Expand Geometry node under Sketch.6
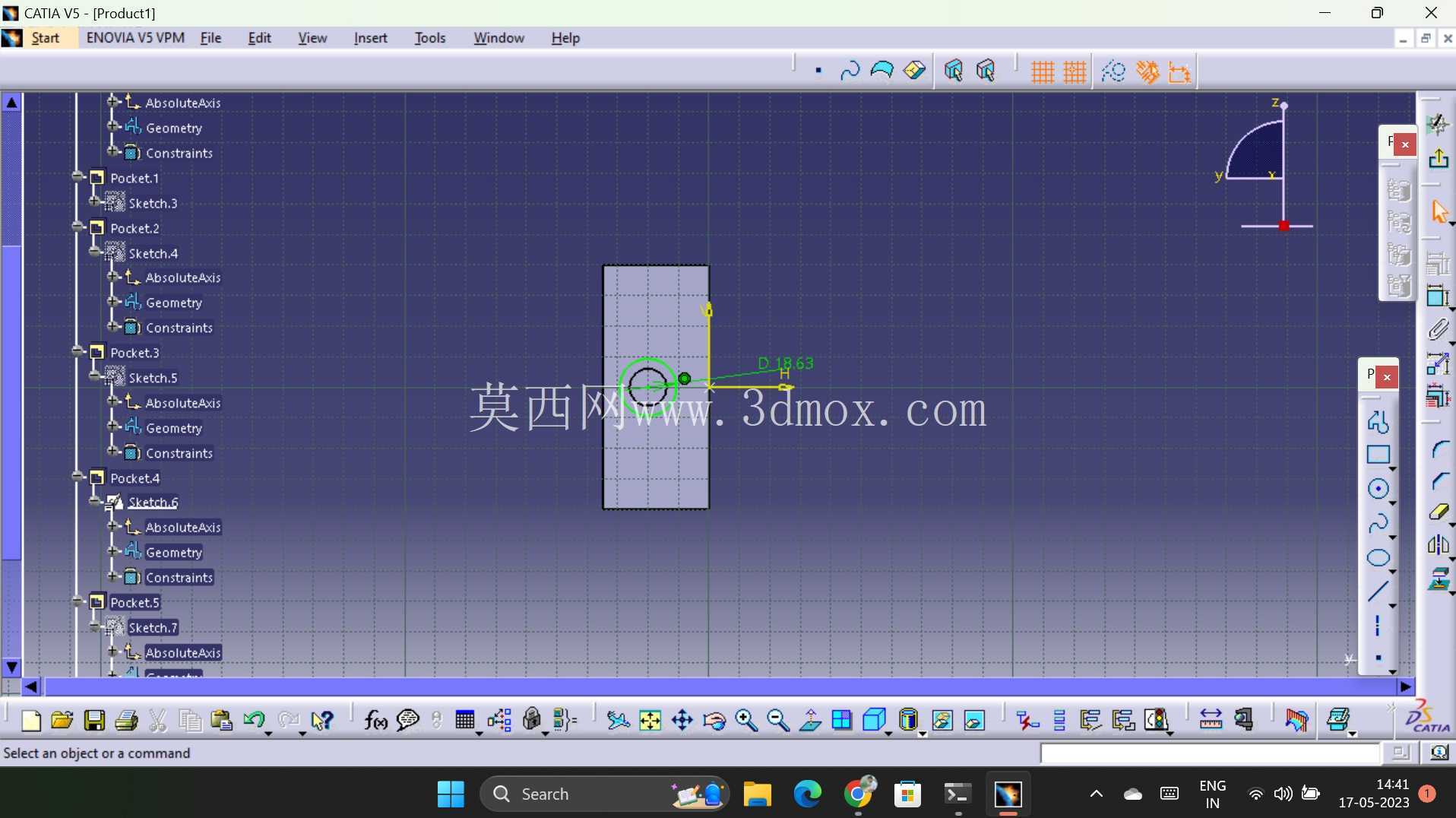The image size is (1456, 818). point(112,551)
